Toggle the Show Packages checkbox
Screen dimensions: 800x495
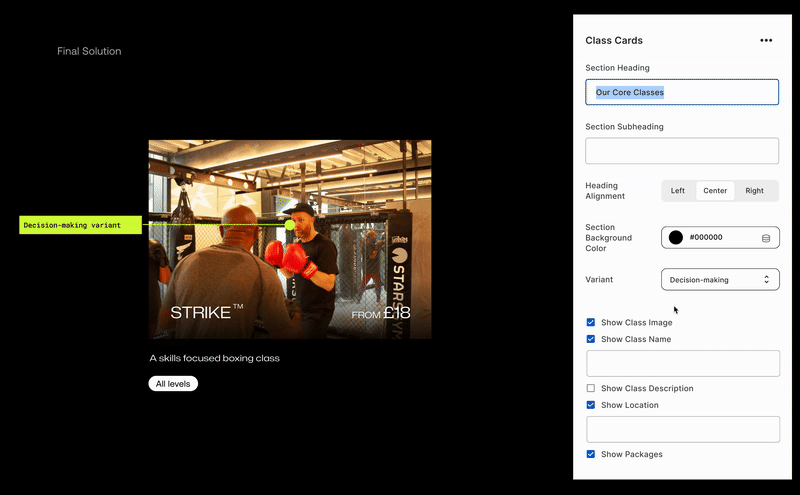click(x=591, y=454)
